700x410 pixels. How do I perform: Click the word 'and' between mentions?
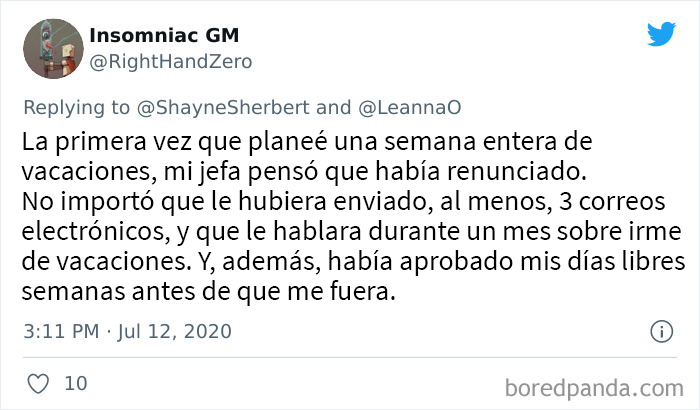pos(333,108)
